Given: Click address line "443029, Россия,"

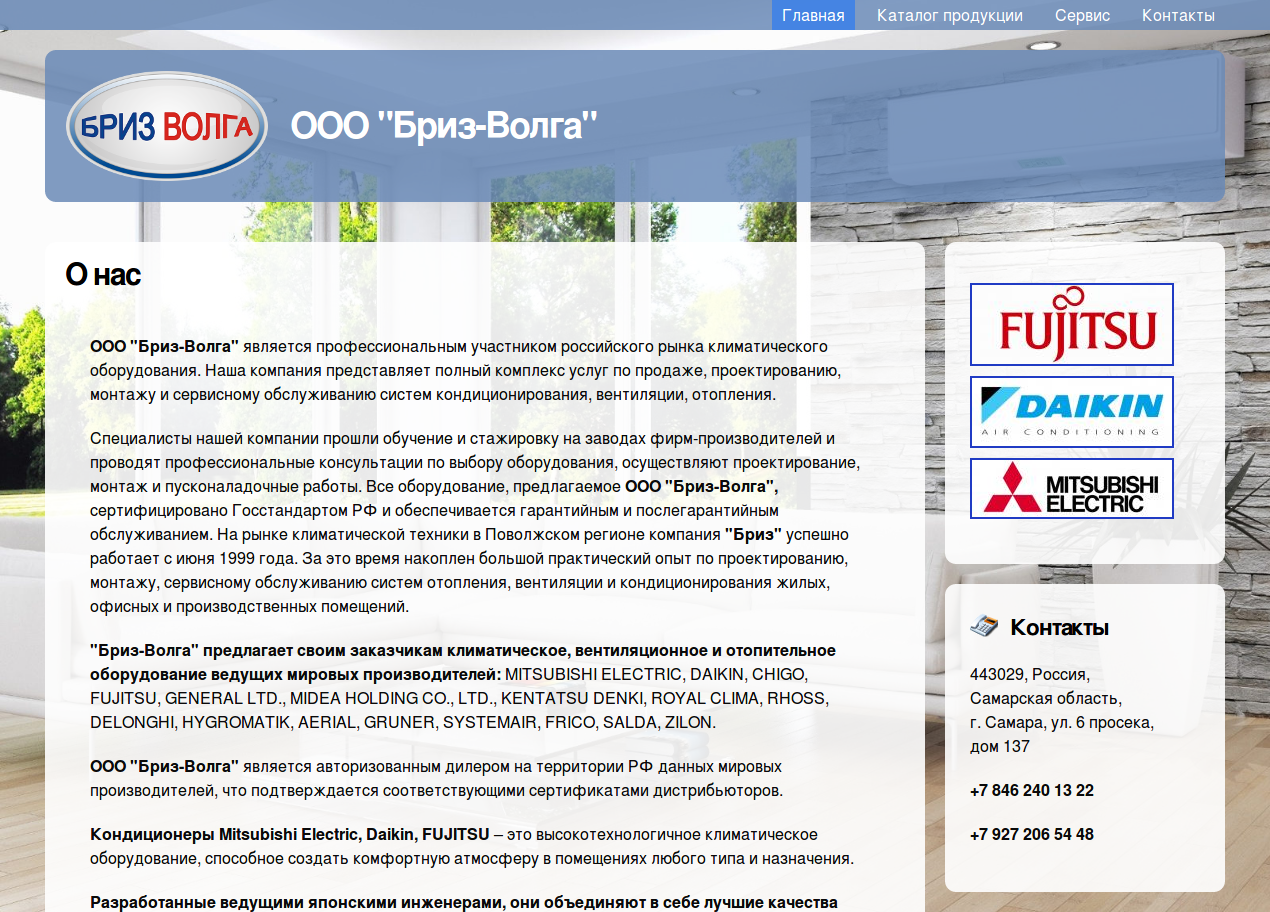Looking at the screenshot, I should [1030, 674].
